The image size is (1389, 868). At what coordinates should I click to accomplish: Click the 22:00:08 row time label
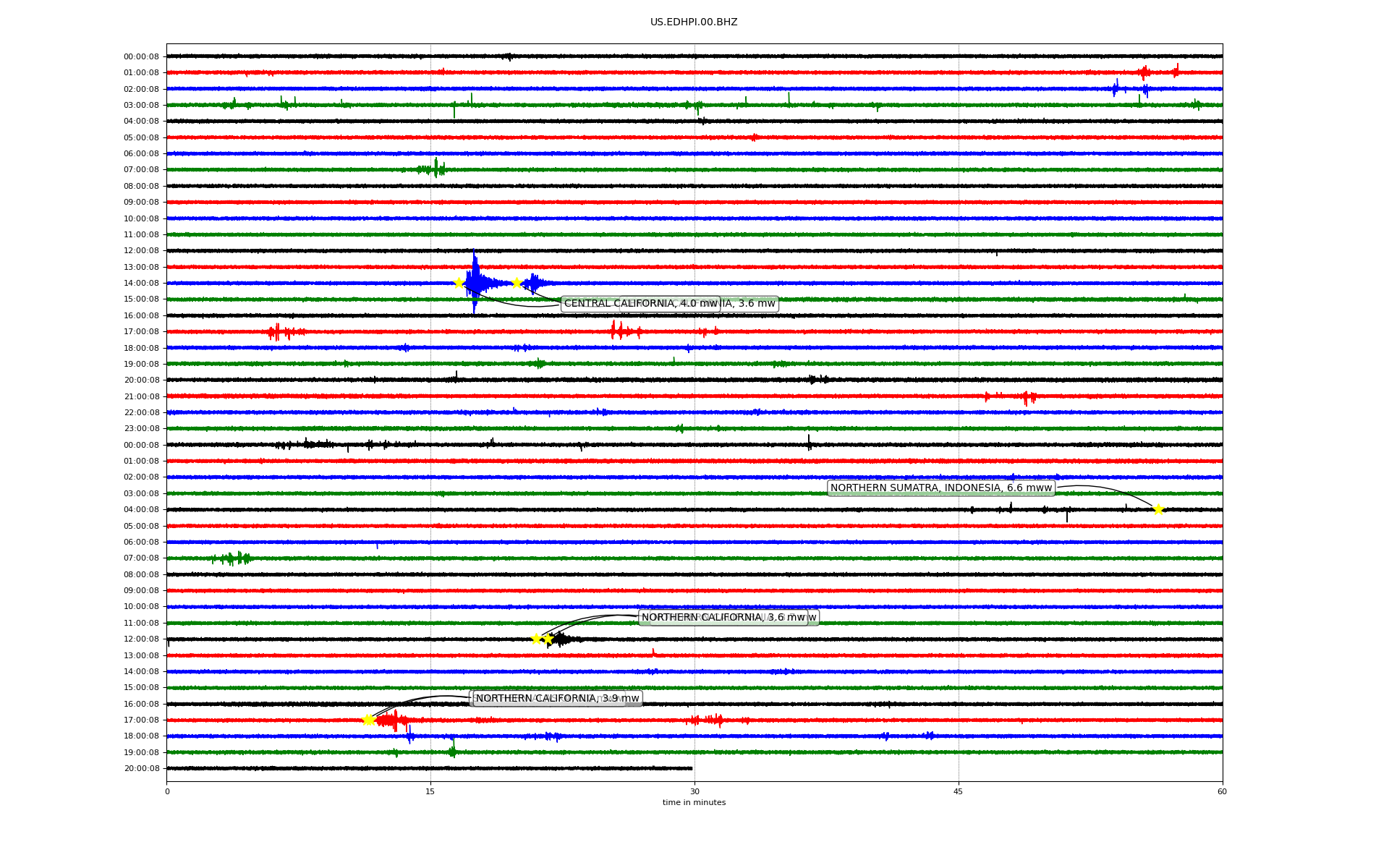click(x=141, y=413)
